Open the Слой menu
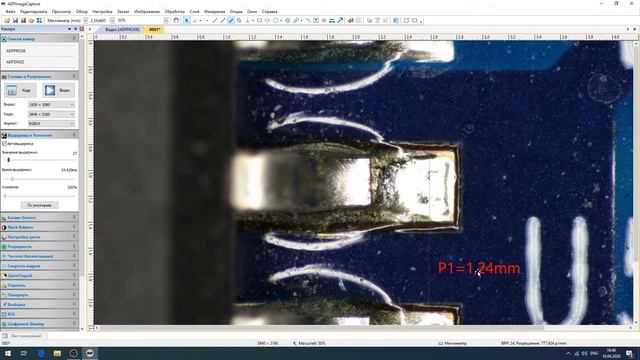The height and width of the screenshot is (360, 640). (194, 11)
